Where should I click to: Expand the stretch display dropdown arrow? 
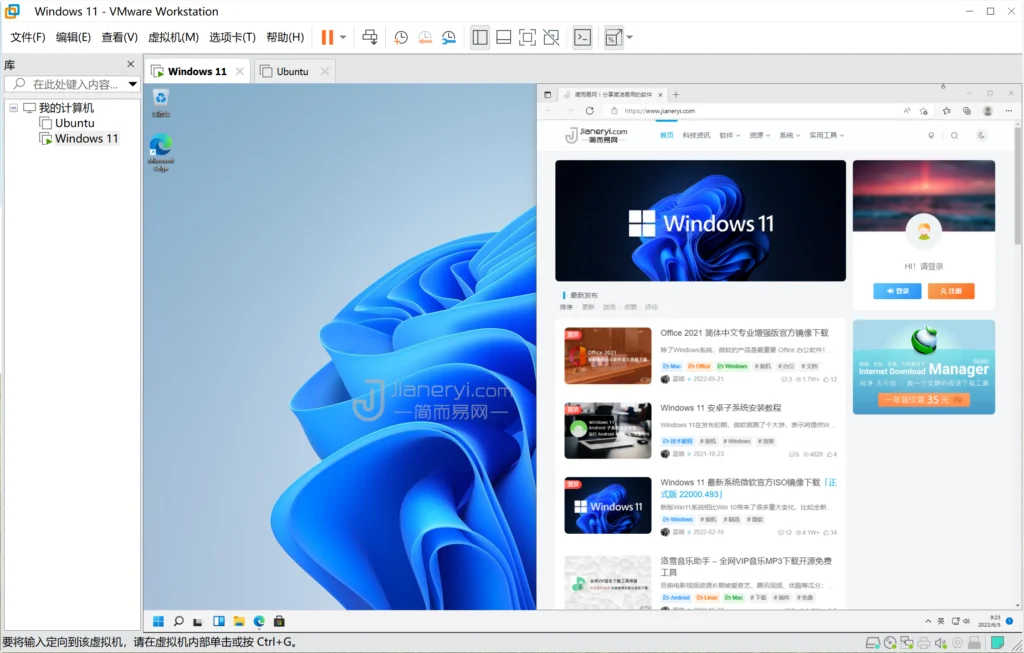click(630, 37)
